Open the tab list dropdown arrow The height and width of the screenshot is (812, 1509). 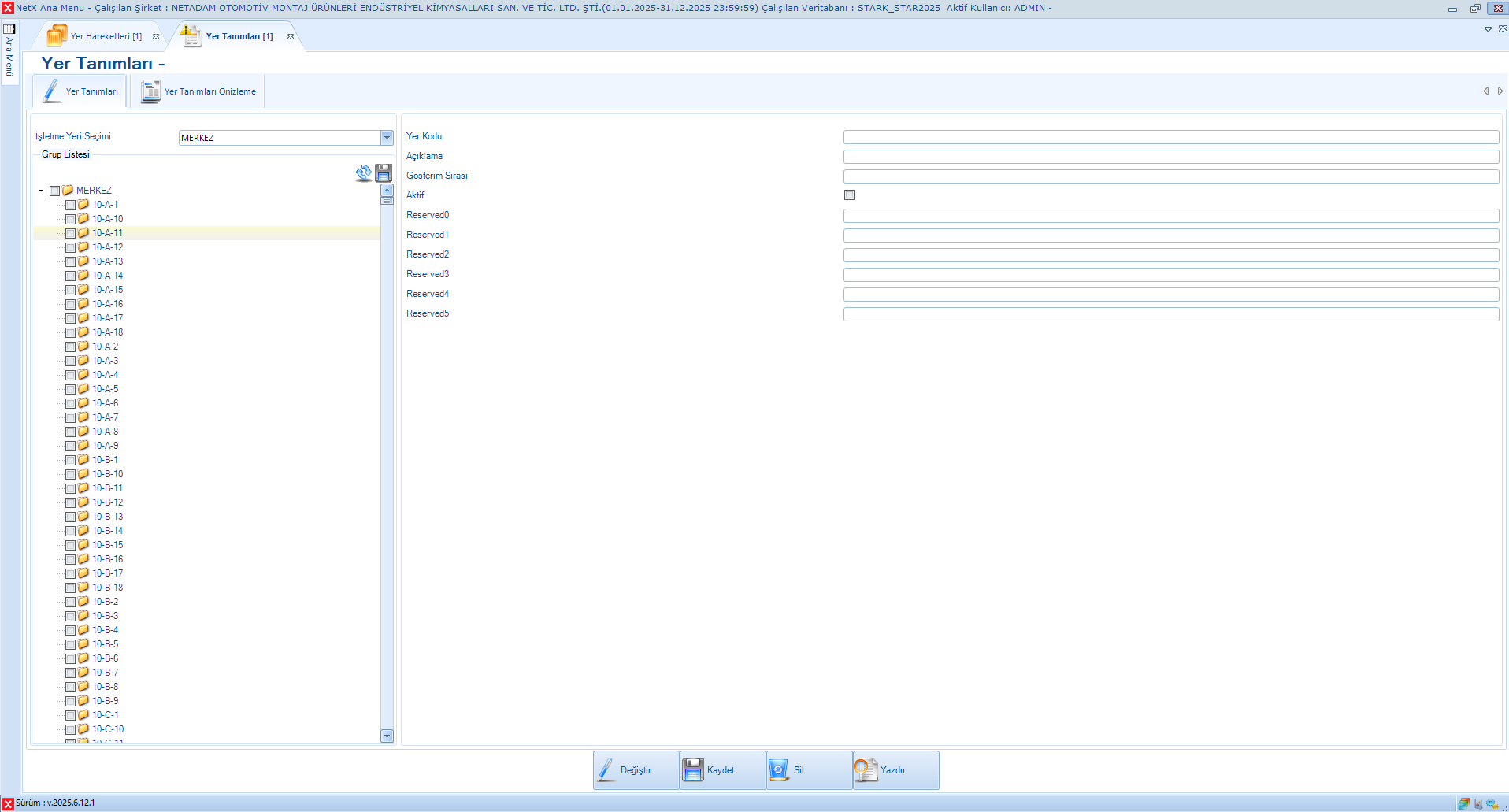(1488, 29)
